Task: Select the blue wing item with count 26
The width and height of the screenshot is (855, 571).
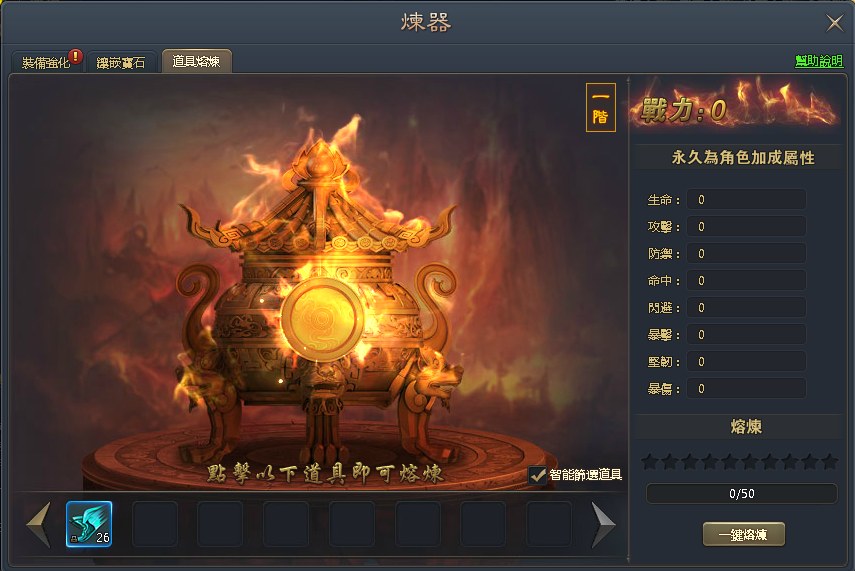Action: click(89, 524)
